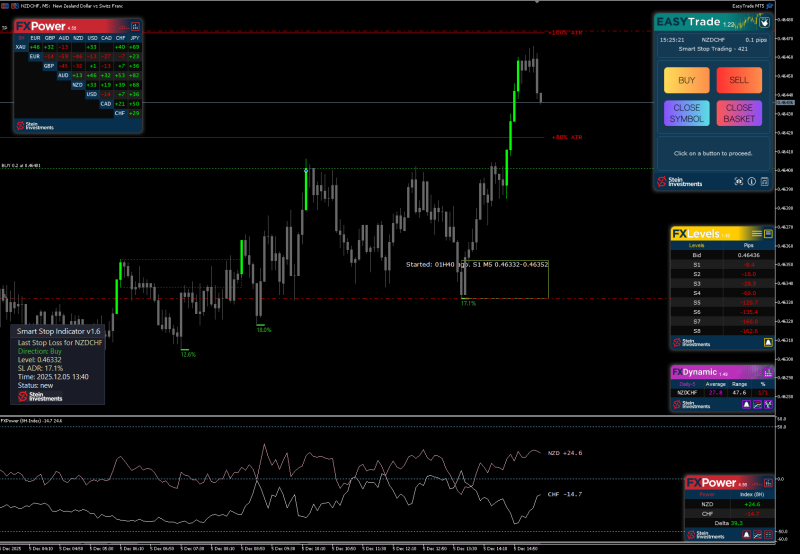Toggle the alert bell in bottom-right FXPower footer
Image resolution: width=800 pixels, height=554 pixels.
(746, 535)
